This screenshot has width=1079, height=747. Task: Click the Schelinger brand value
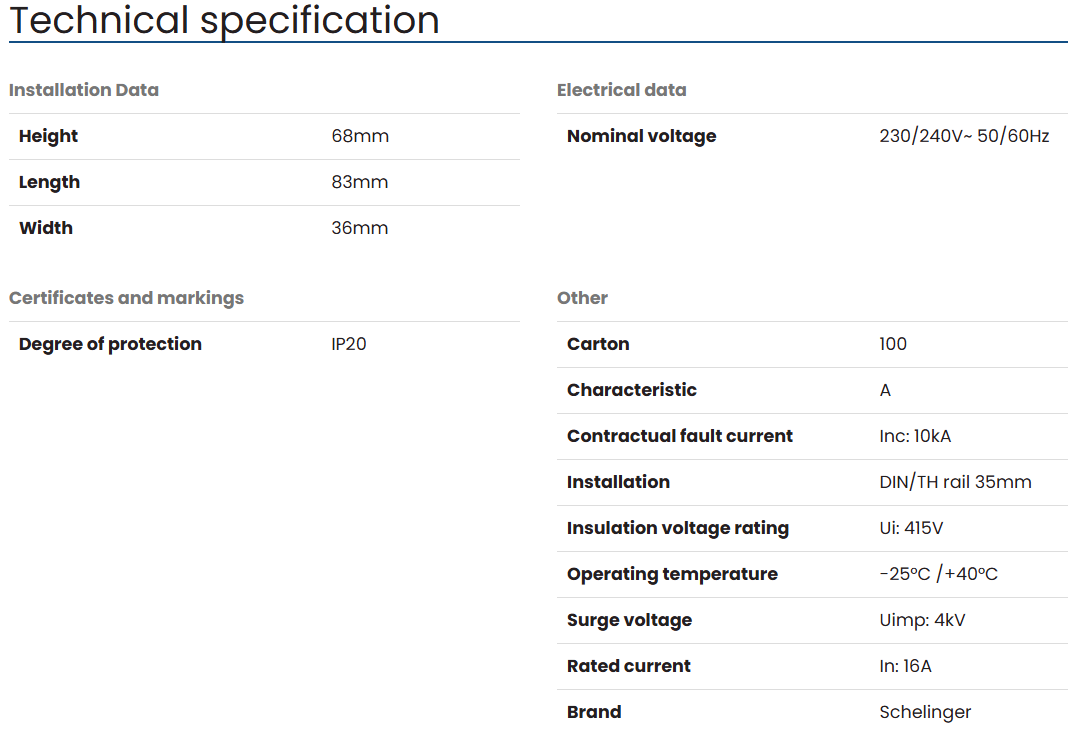tap(925, 713)
